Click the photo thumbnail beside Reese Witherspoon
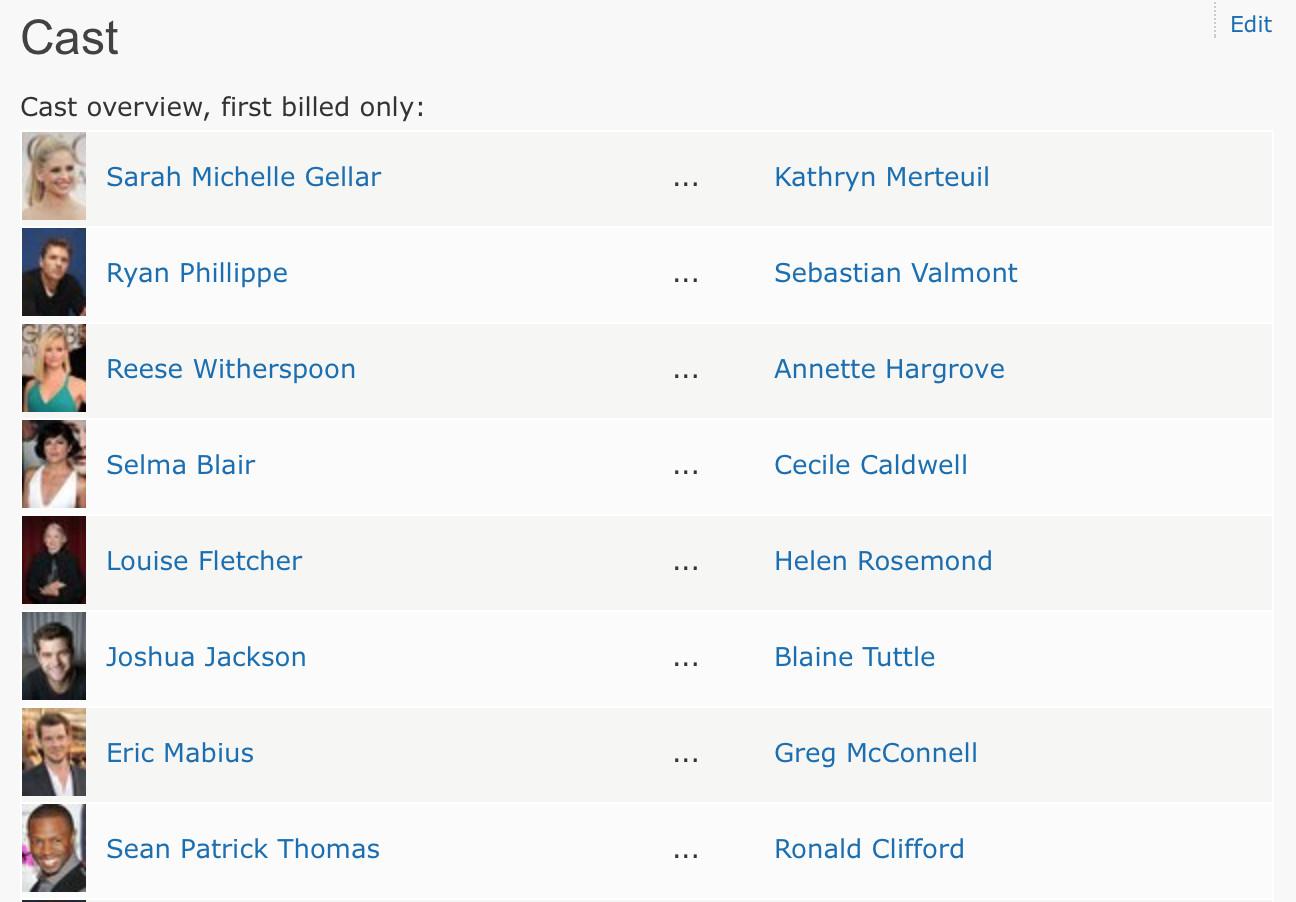This screenshot has height=902, width=1296. 54,368
